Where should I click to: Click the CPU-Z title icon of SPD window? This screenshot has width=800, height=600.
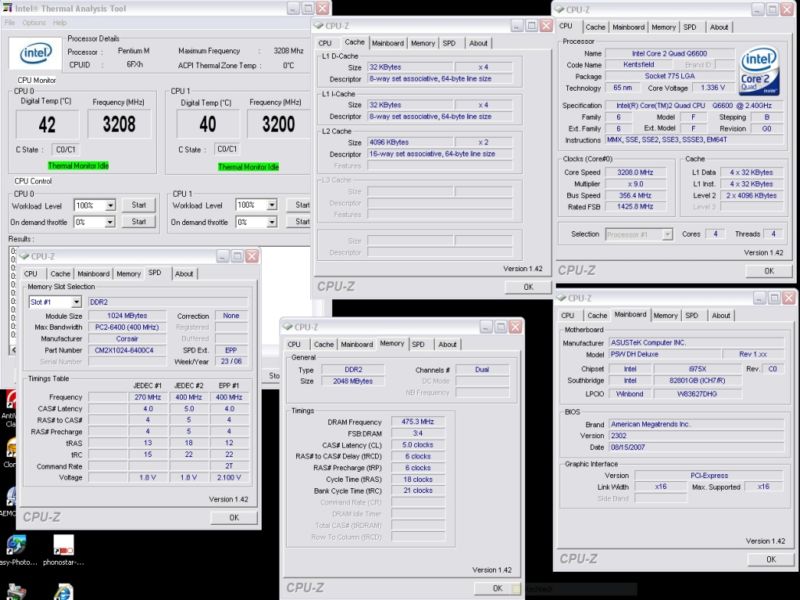[23, 256]
